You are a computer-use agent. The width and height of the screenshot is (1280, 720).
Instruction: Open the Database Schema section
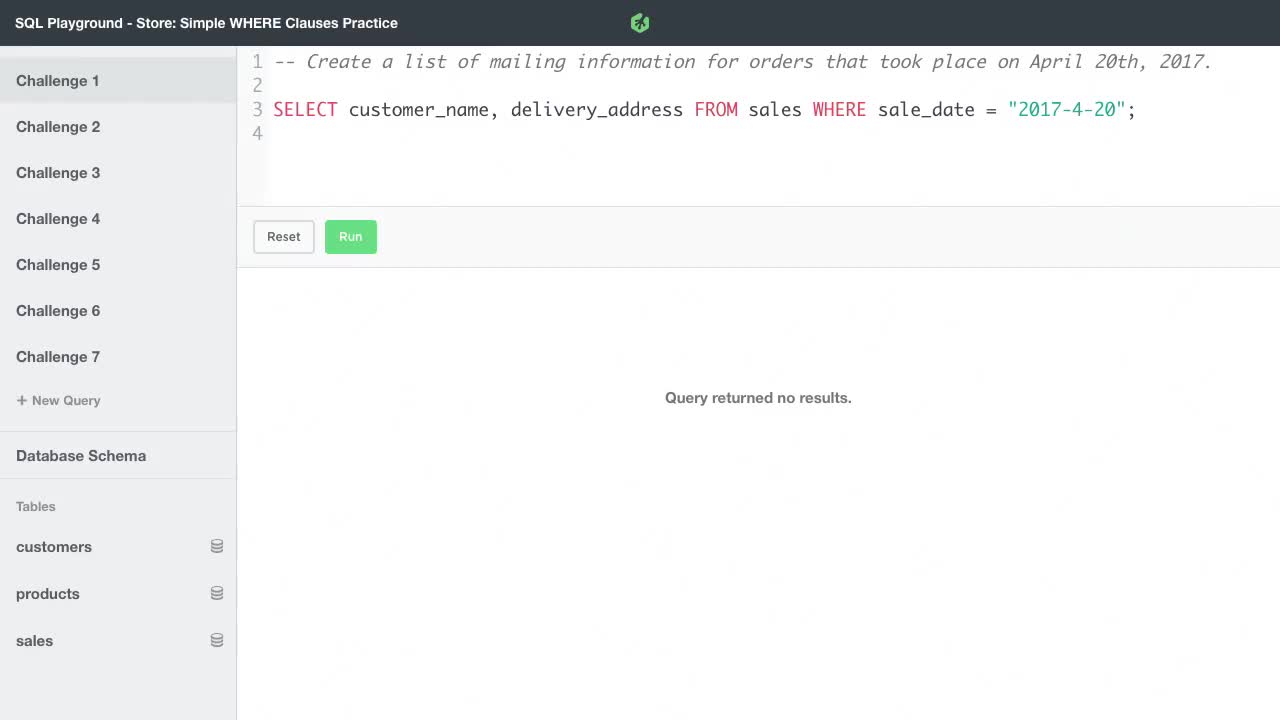coord(81,456)
